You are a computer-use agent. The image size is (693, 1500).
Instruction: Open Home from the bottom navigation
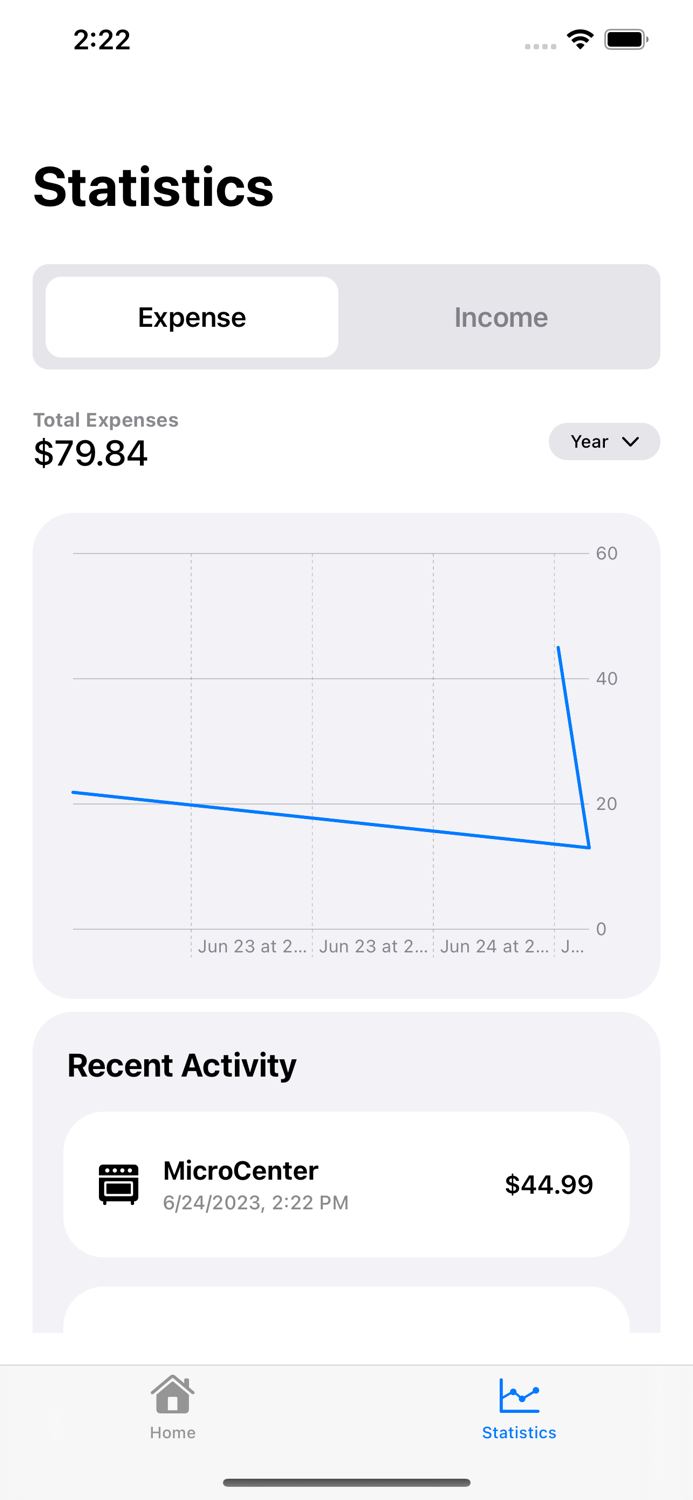tap(172, 1405)
